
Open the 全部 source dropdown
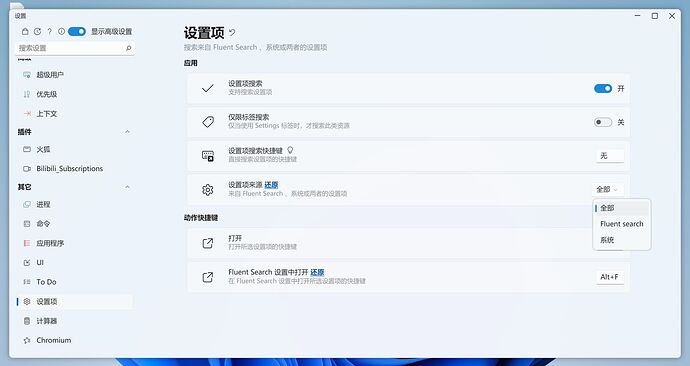coord(608,190)
